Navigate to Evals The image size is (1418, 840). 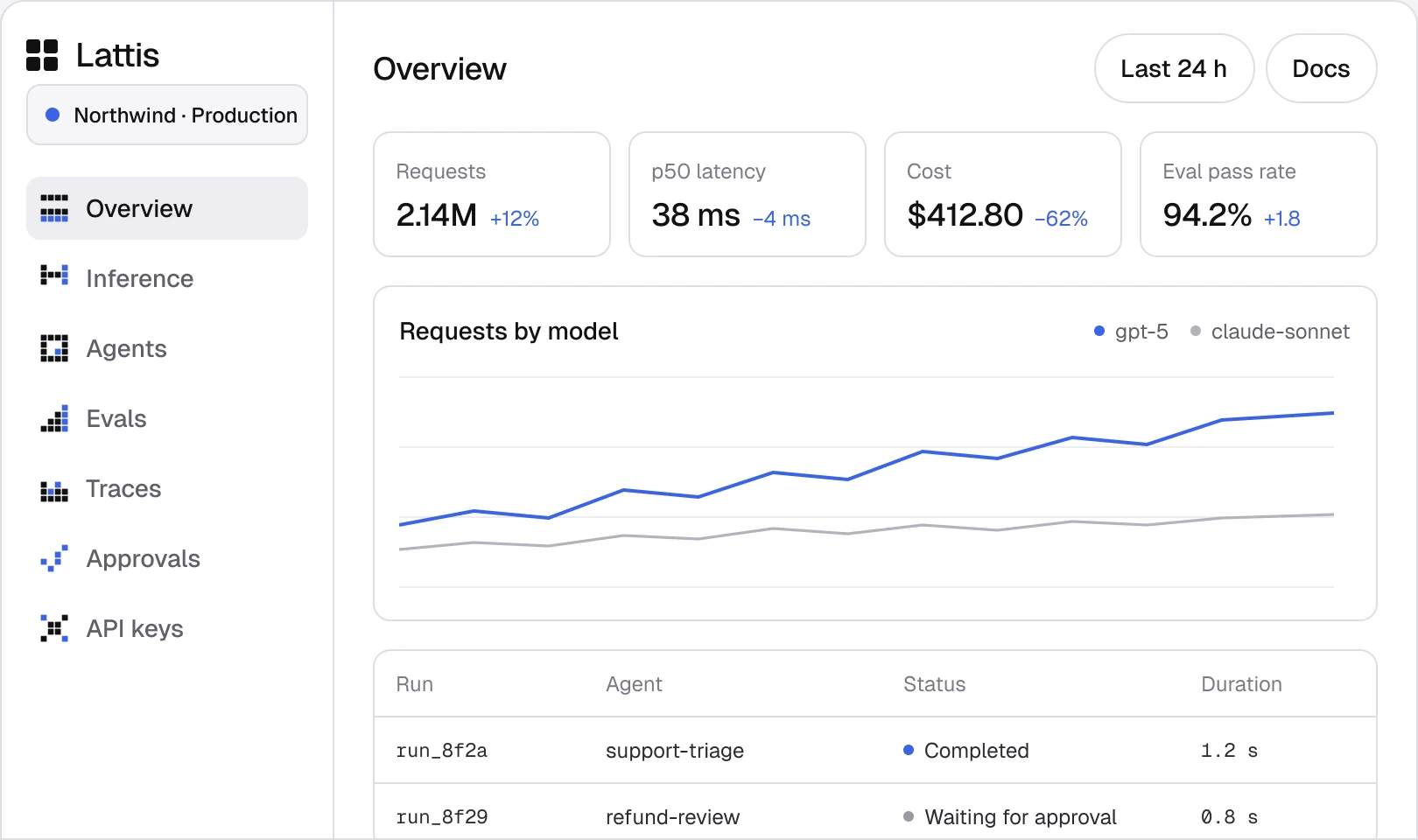click(167, 418)
